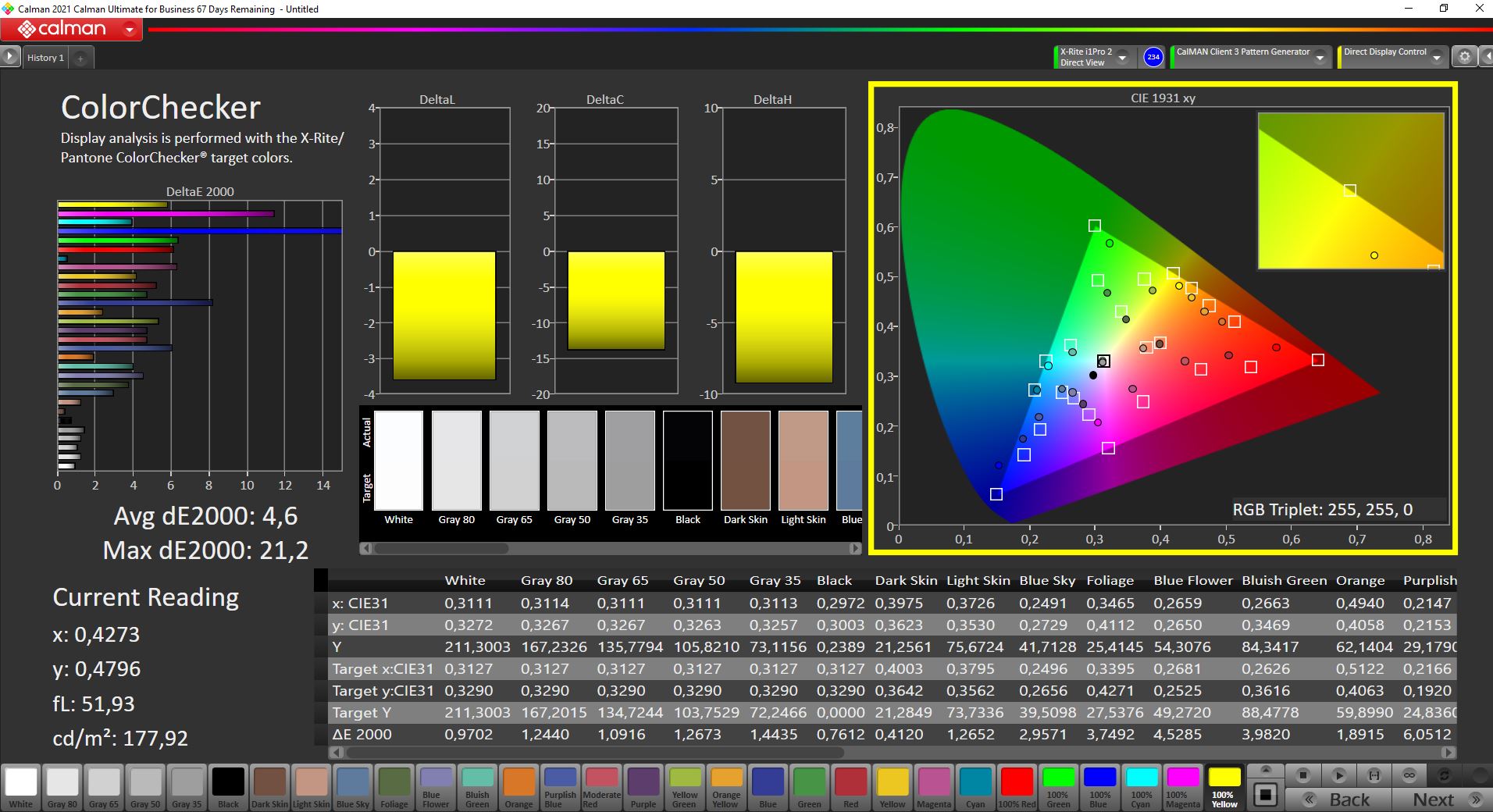Expand the X-Rite i1Pro 2 meter dropdown
The width and height of the screenshot is (1493, 812).
click(x=1122, y=58)
